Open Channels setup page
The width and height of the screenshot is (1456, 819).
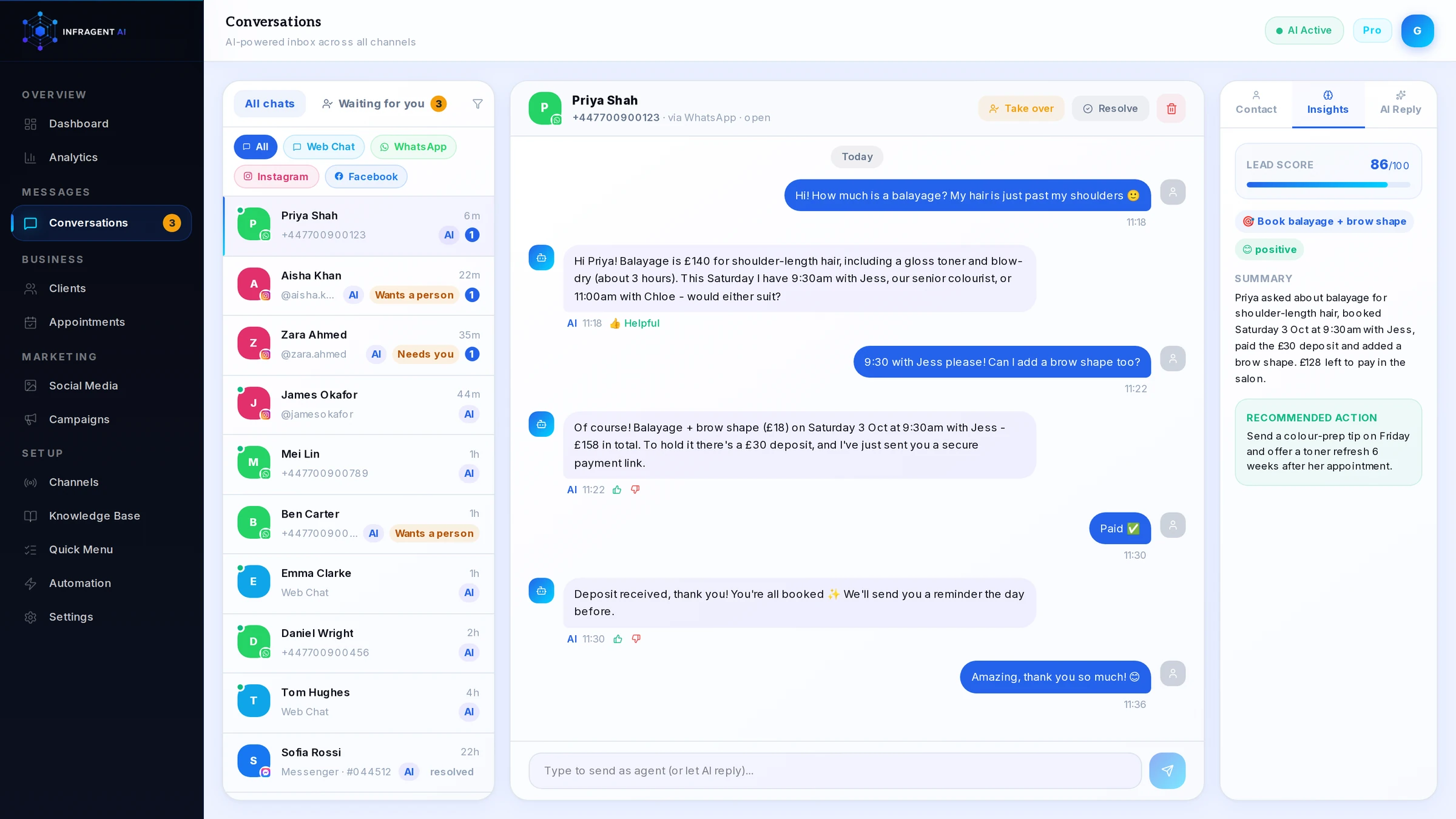[x=101, y=482]
